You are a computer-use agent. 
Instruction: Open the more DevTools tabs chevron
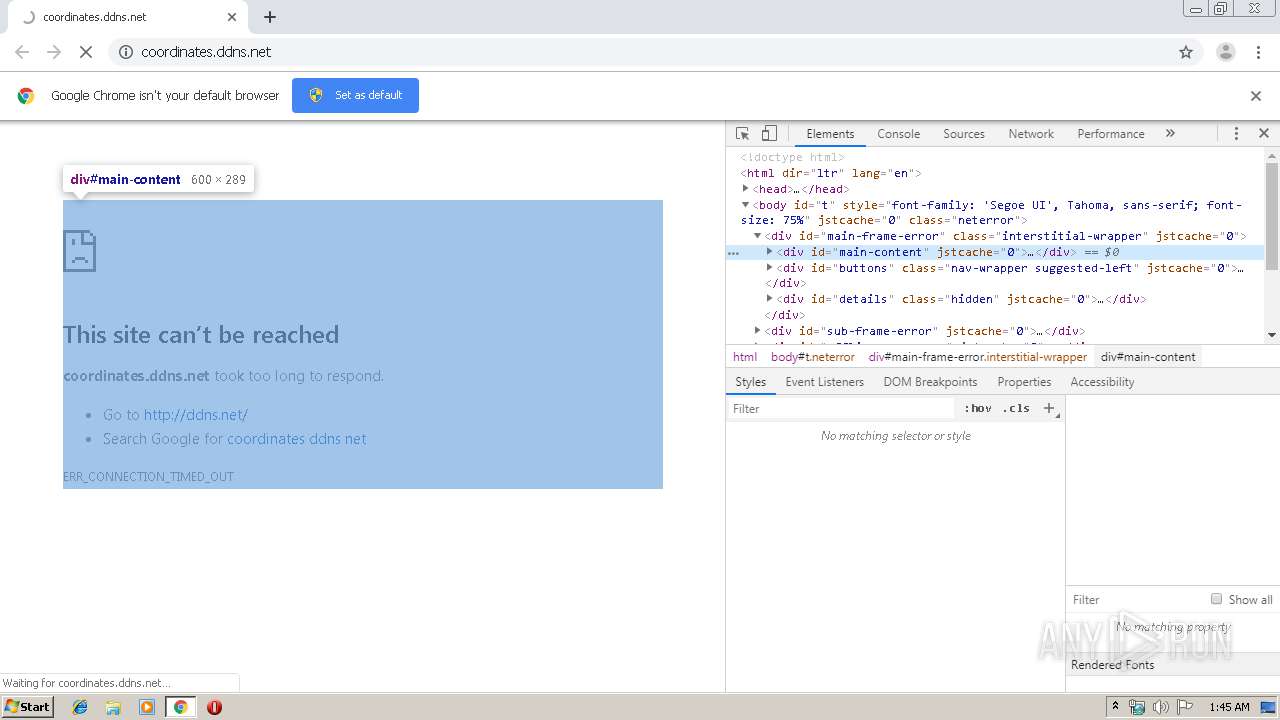click(1170, 133)
